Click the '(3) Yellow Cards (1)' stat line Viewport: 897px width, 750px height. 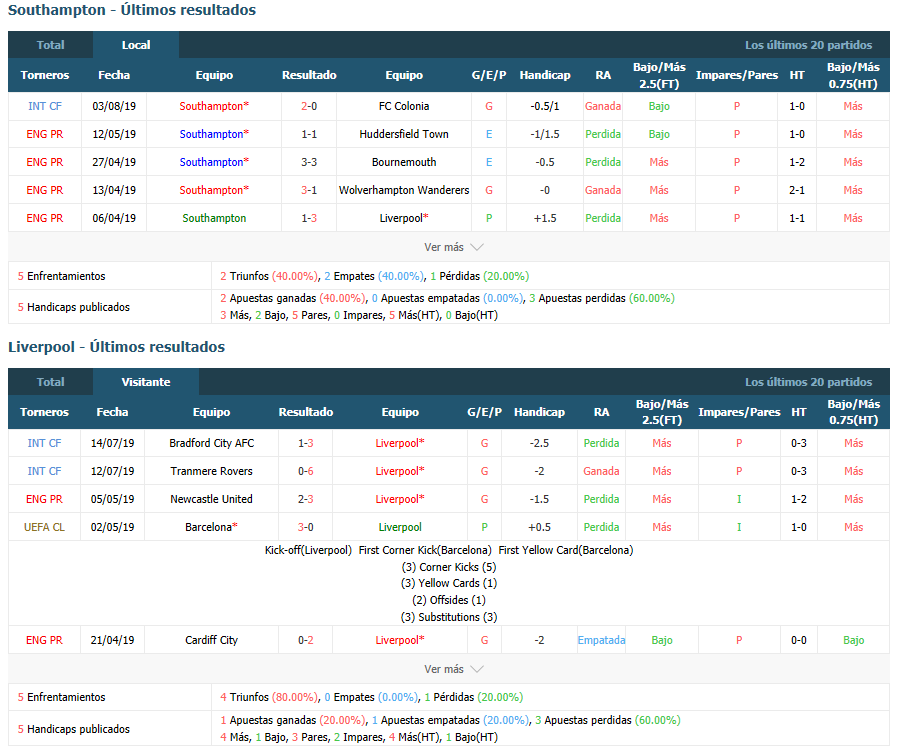point(449,583)
